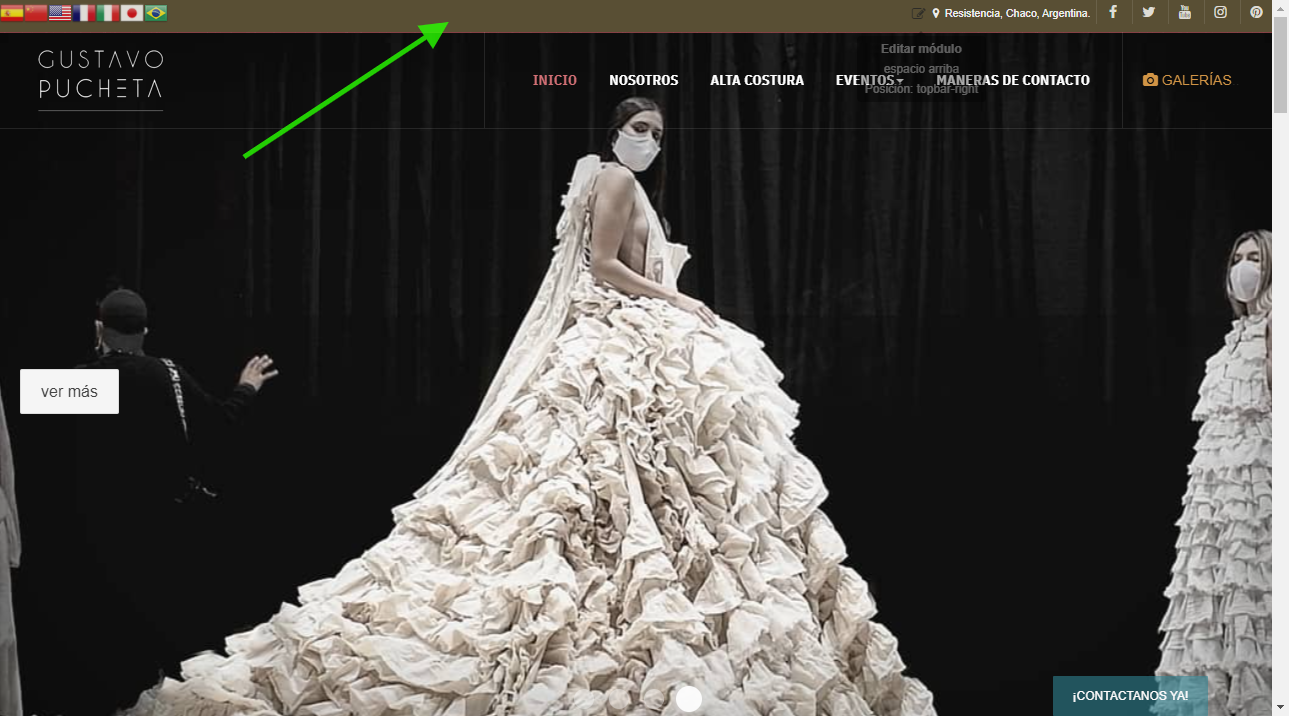Select the Brazil flag language option
Screen dimensions: 1289x716
coord(156,13)
